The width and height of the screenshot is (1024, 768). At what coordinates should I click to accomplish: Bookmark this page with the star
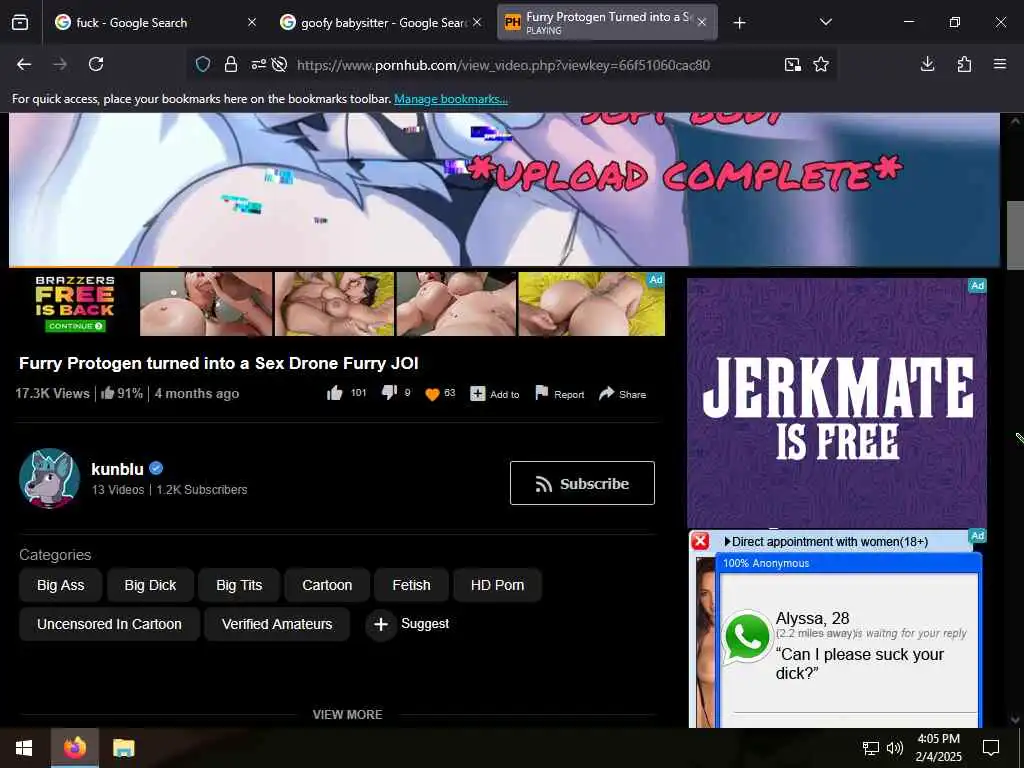(821, 64)
